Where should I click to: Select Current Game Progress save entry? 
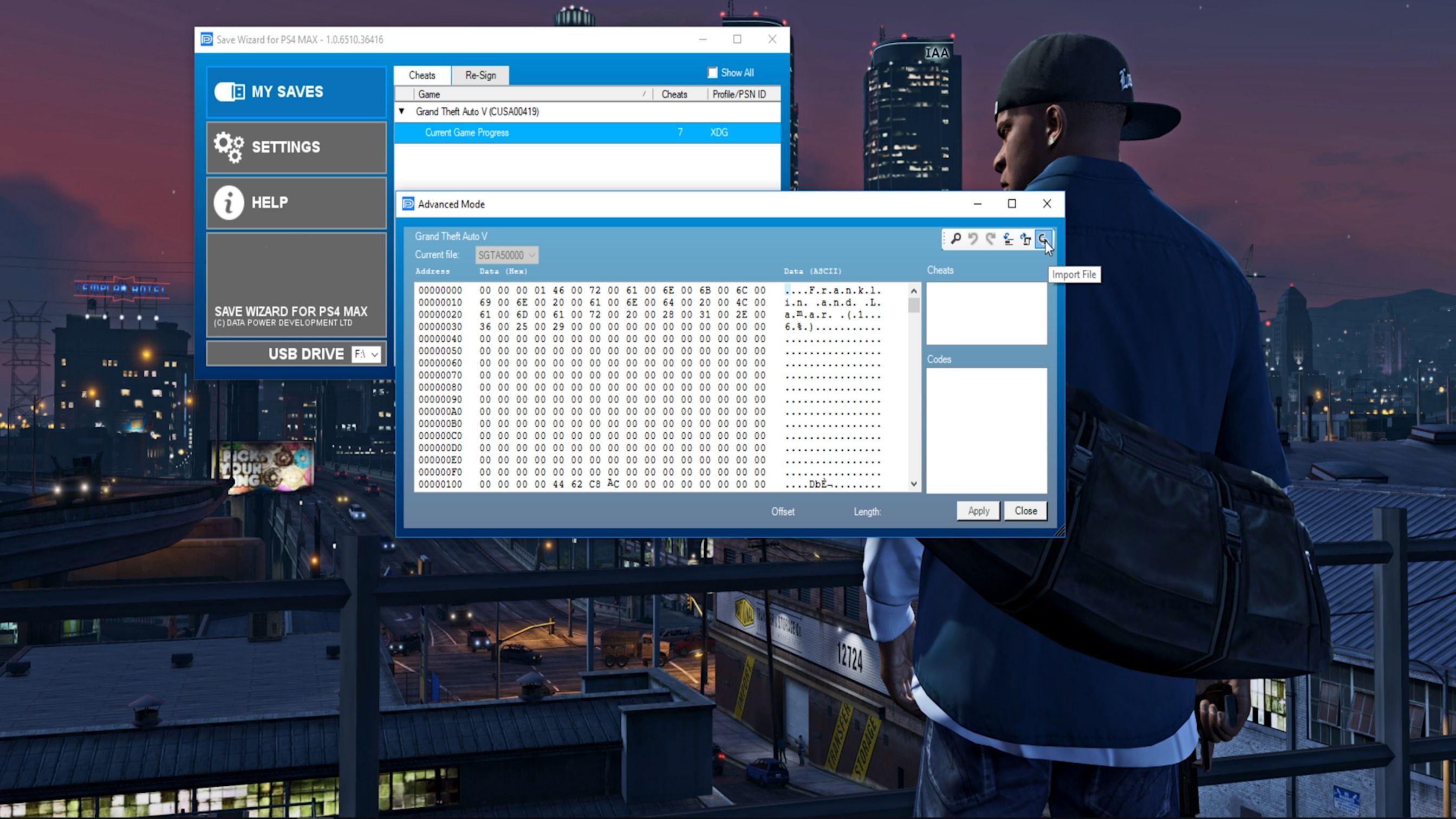pos(466,131)
